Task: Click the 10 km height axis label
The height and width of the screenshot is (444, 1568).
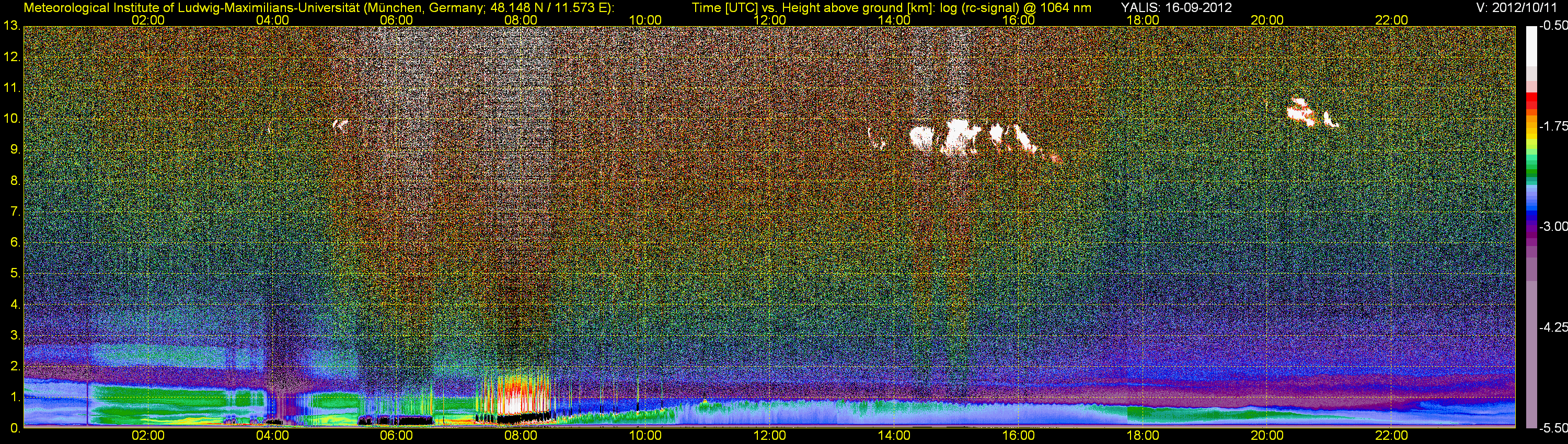Action: [x=11, y=119]
